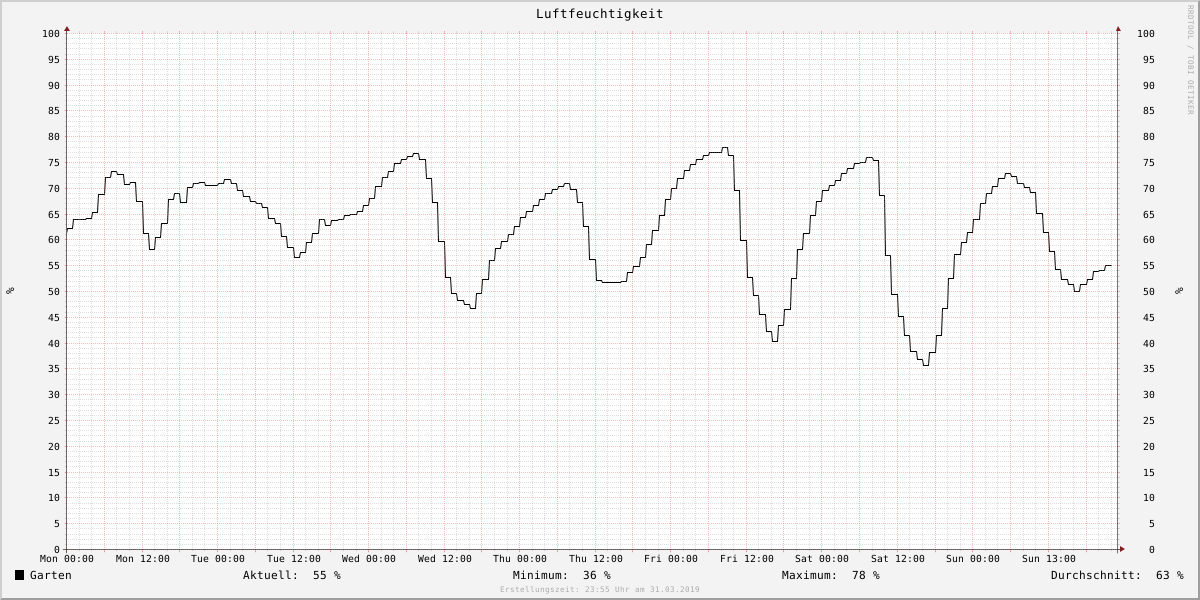Click the Aktuell: 55 % value
1200x600 pixels.
click(x=291, y=575)
